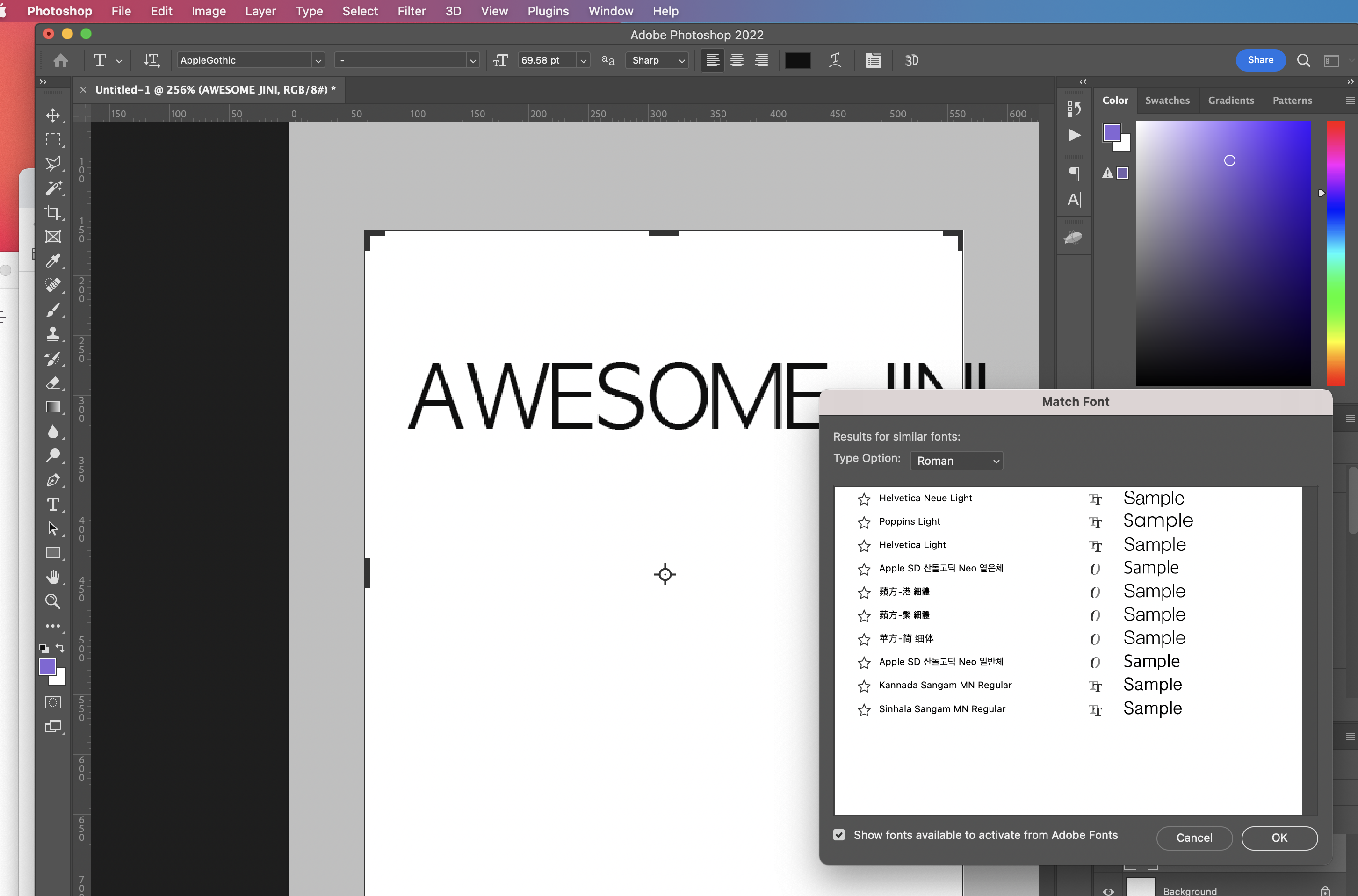This screenshot has height=896, width=1358.
Task: Open the Filter menu
Action: point(412,11)
